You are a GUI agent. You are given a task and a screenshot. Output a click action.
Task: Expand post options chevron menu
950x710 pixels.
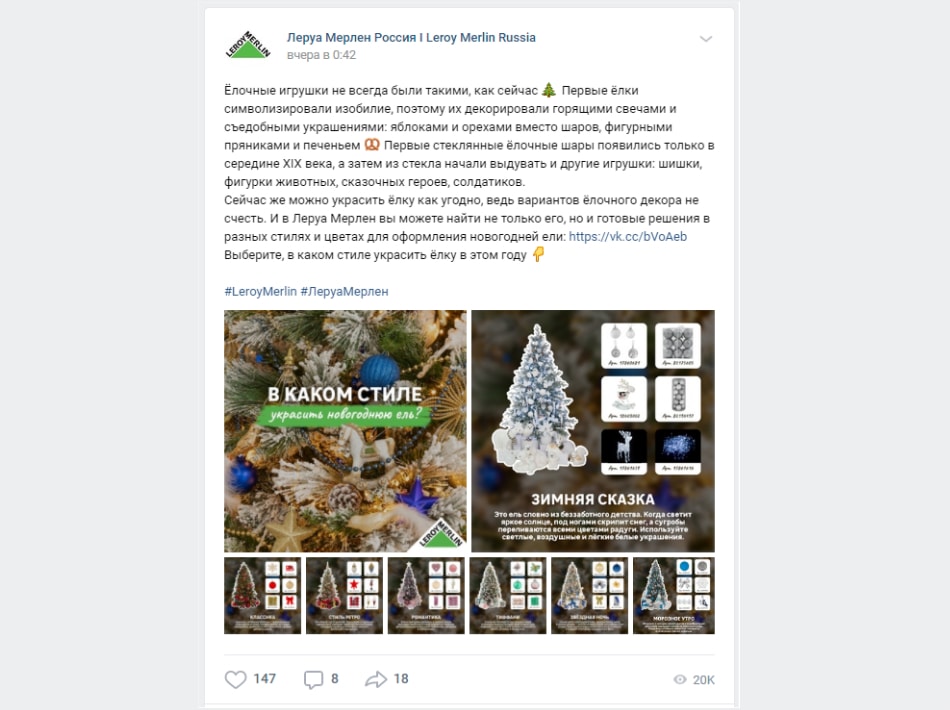706,39
